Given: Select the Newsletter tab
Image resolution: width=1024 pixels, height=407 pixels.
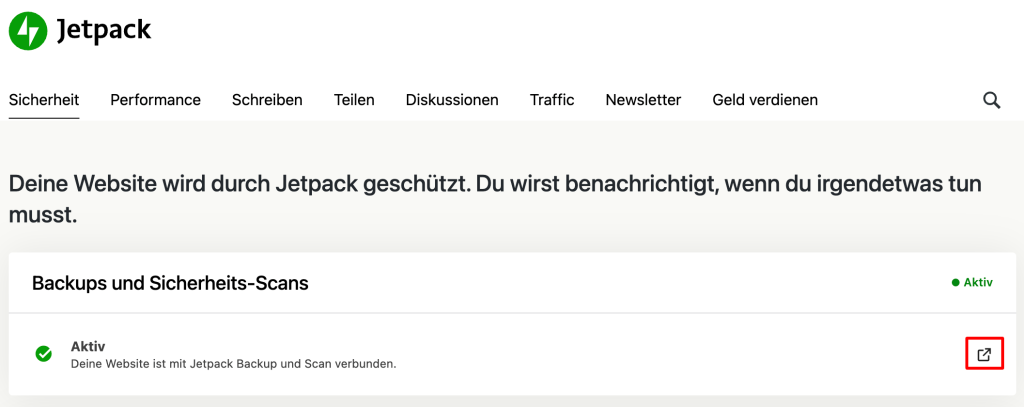Looking at the screenshot, I should click(643, 100).
